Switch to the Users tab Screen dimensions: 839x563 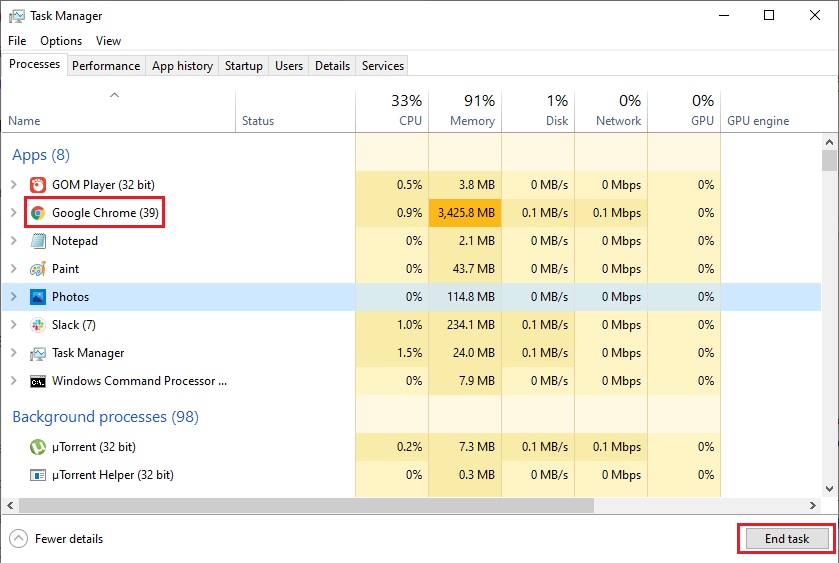289,66
